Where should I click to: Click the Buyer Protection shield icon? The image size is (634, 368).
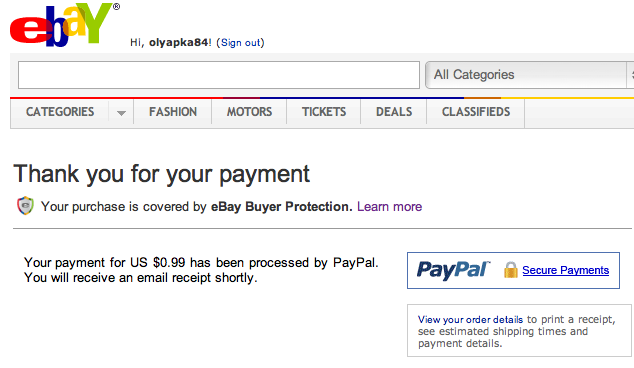pos(25,206)
